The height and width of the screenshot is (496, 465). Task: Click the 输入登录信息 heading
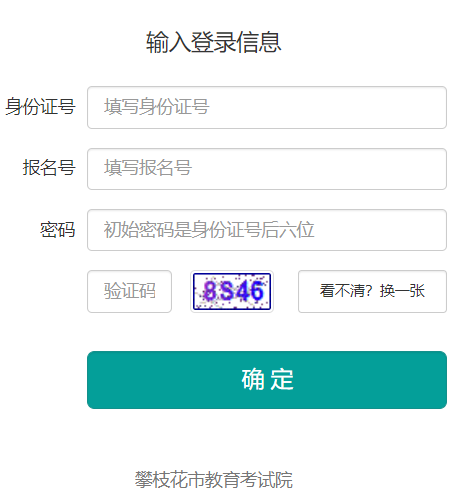214,42
